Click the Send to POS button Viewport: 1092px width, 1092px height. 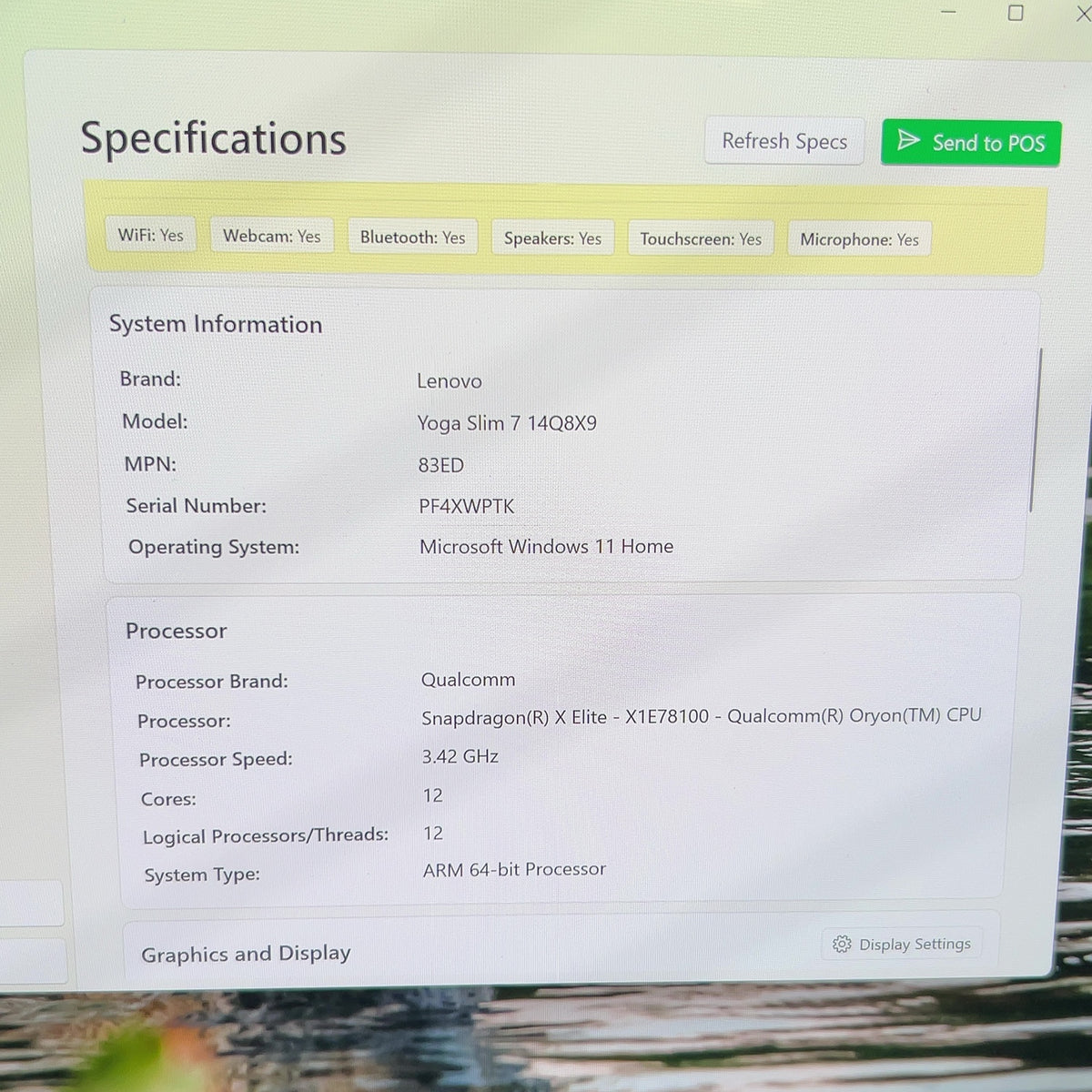pyautogui.click(x=971, y=143)
